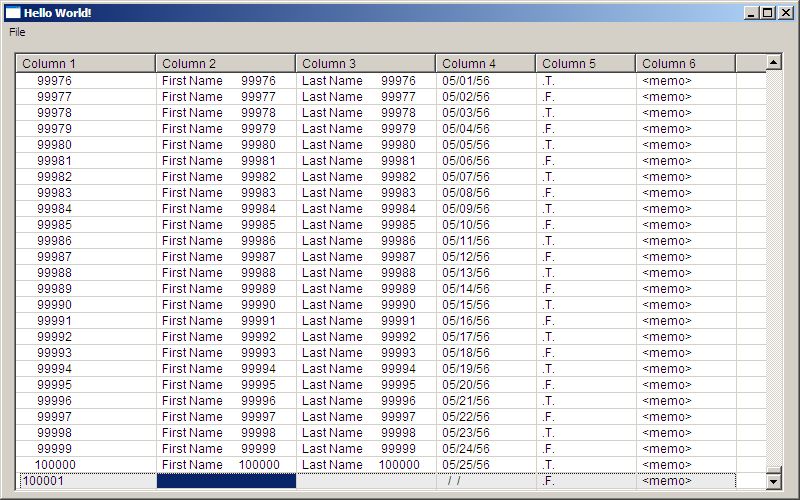Open the File menu
Image resolution: width=800 pixels, height=500 pixels.
(17, 32)
